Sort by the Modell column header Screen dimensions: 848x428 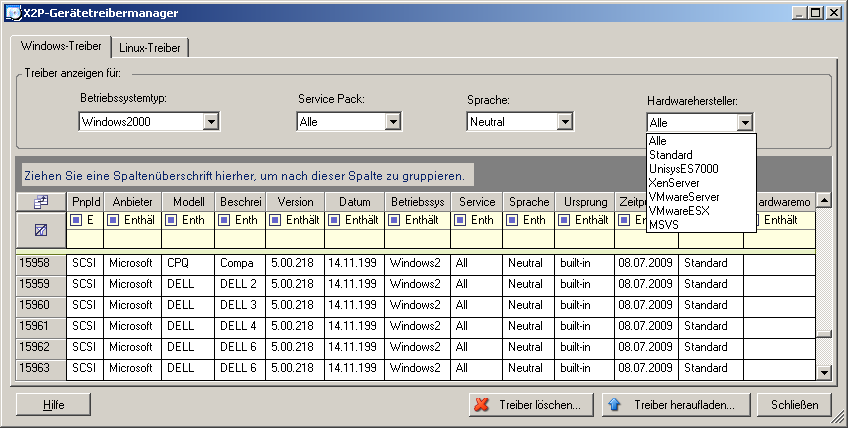[188, 202]
